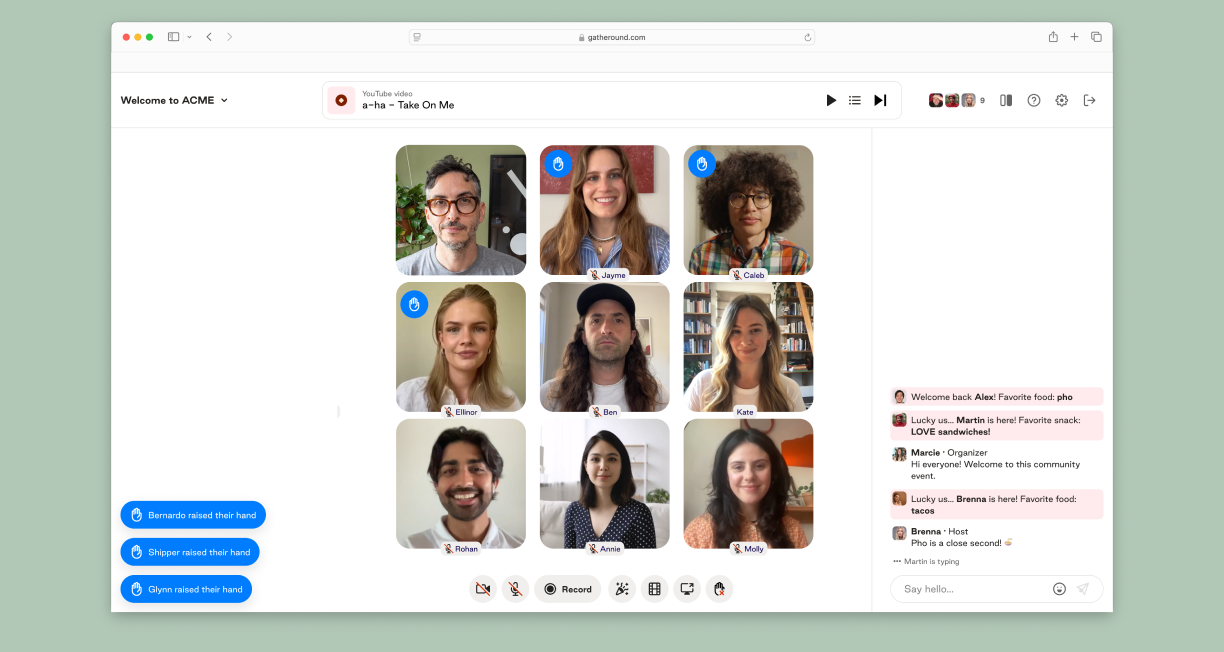Launch the confetti celebration effect
Viewport: 1224px width, 652px height.
622,589
